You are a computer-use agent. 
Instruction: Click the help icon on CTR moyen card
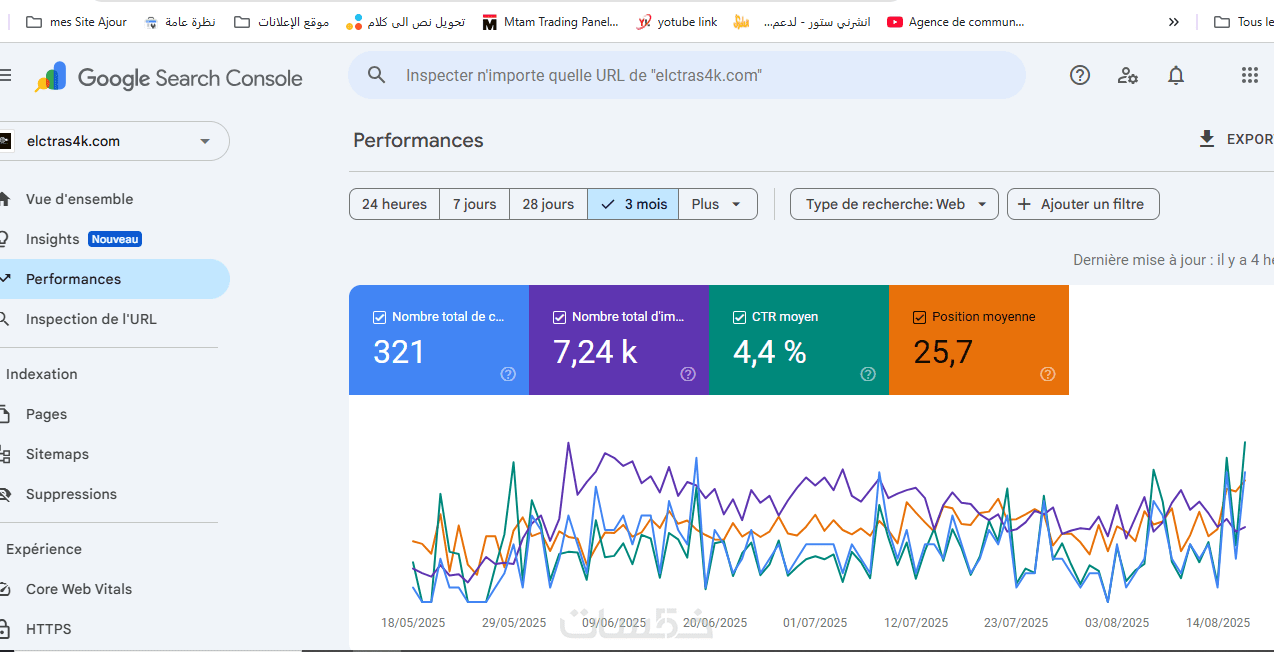point(868,374)
